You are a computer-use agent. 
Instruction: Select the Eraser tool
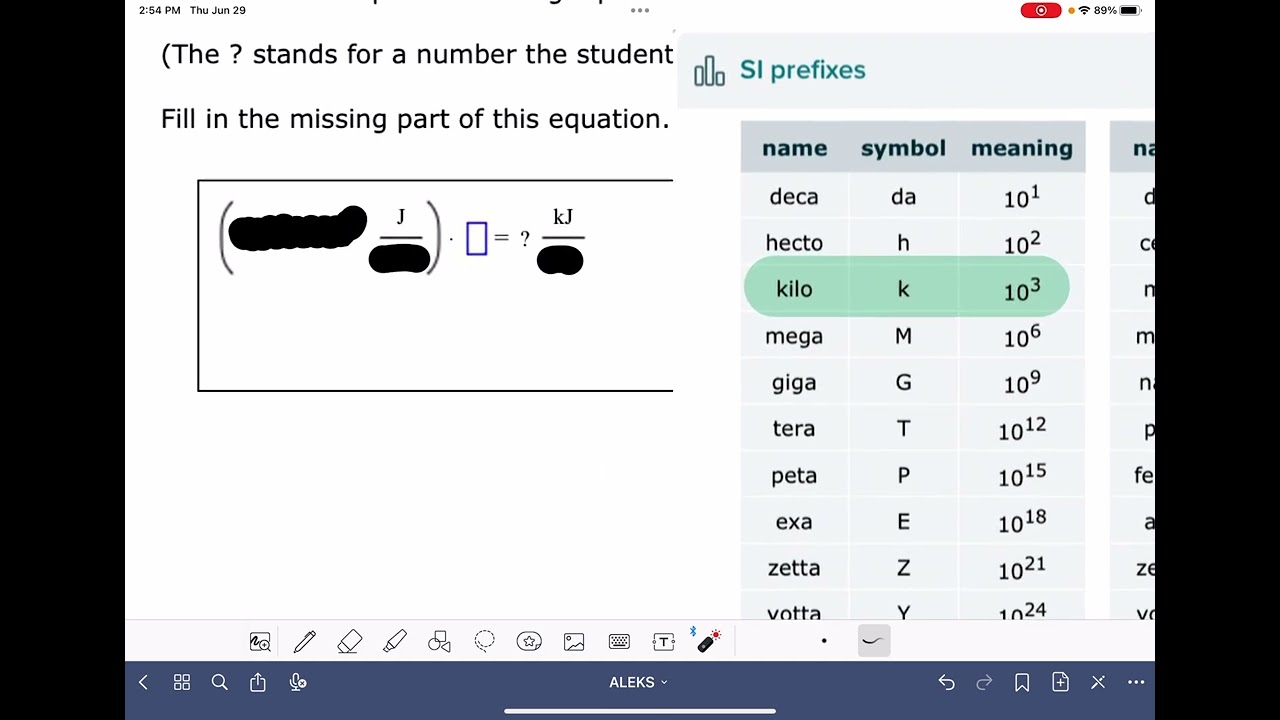[350, 642]
